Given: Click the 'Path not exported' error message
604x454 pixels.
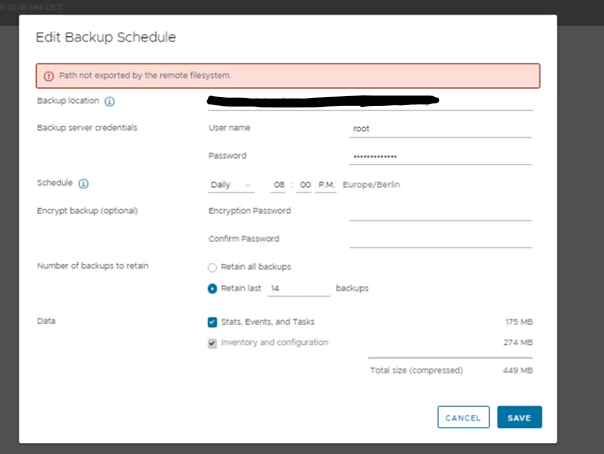Looking at the screenshot, I should pyautogui.click(x=145, y=75).
